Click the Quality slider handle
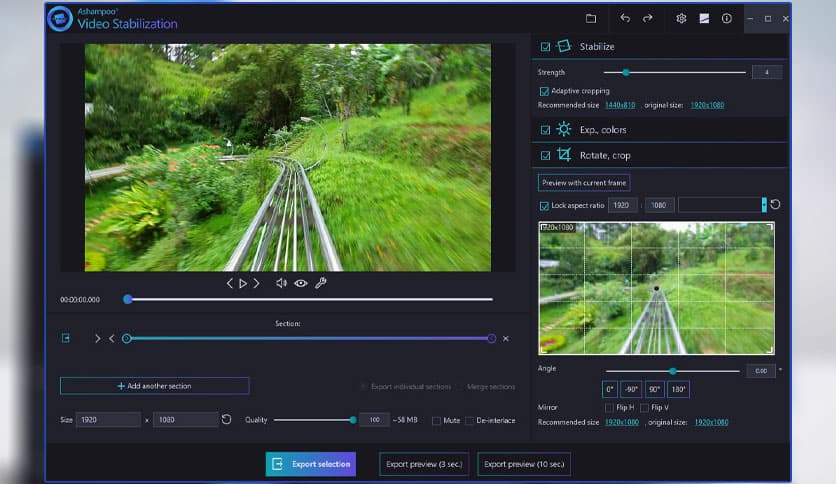 353,420
